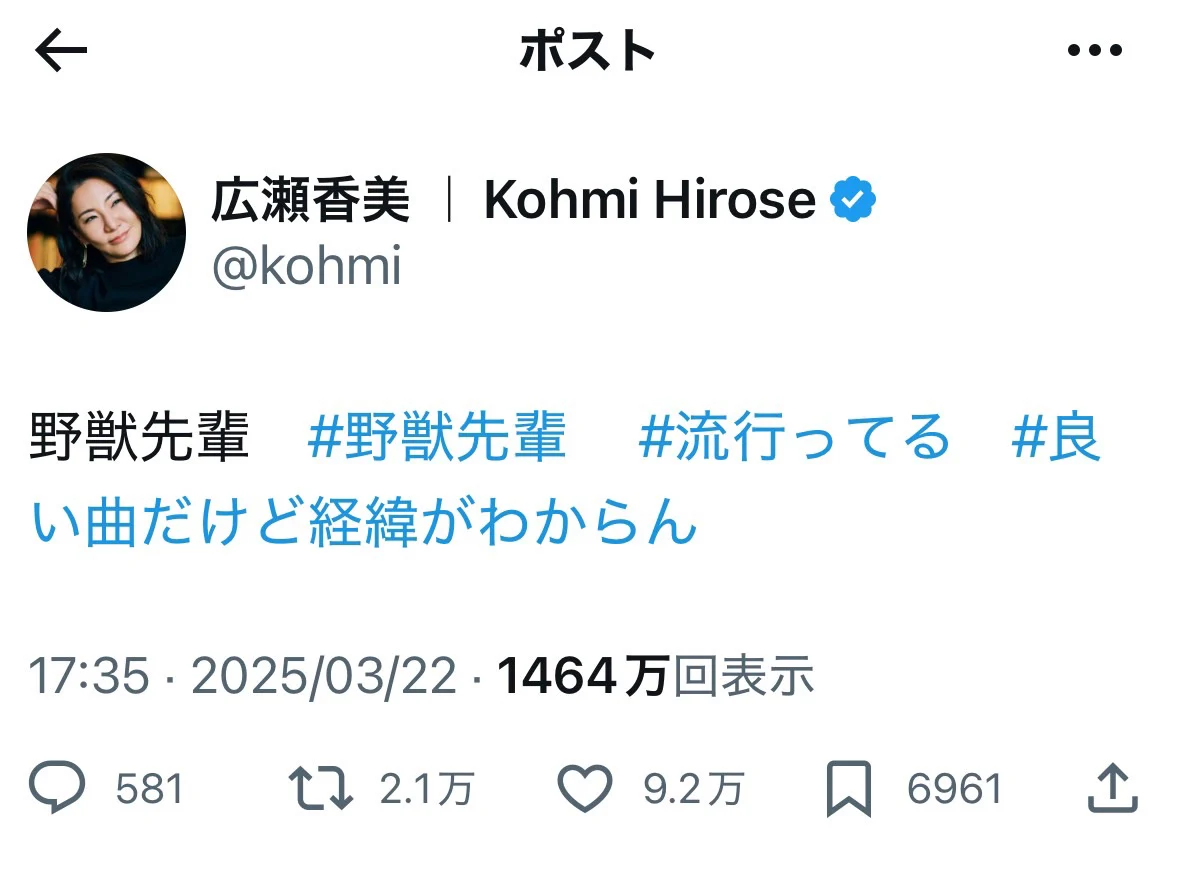Tap the blue verified badge

pos(852,200)
